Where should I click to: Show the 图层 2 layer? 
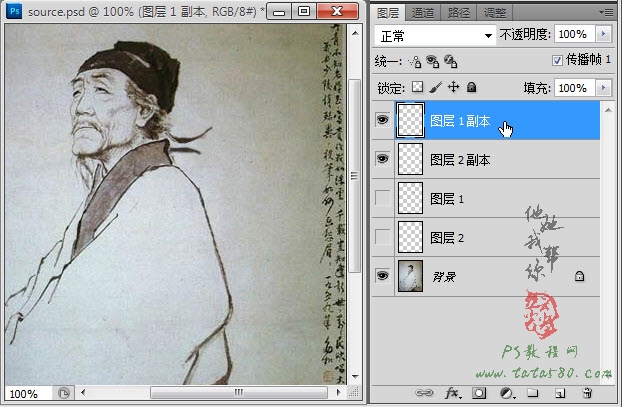coord(382,236)
